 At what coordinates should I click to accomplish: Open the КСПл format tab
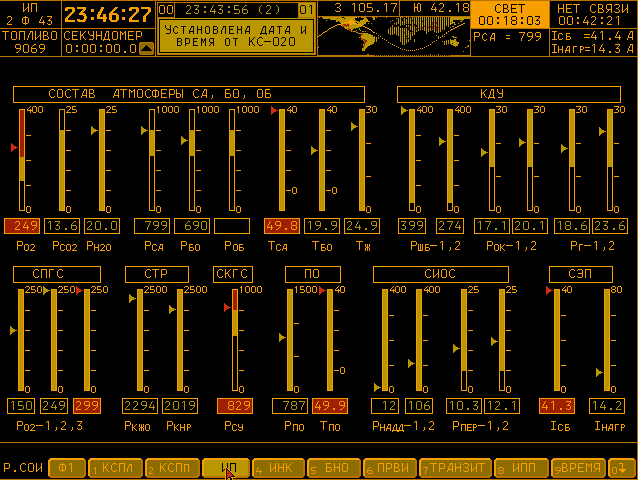click(x=116, y=468)
